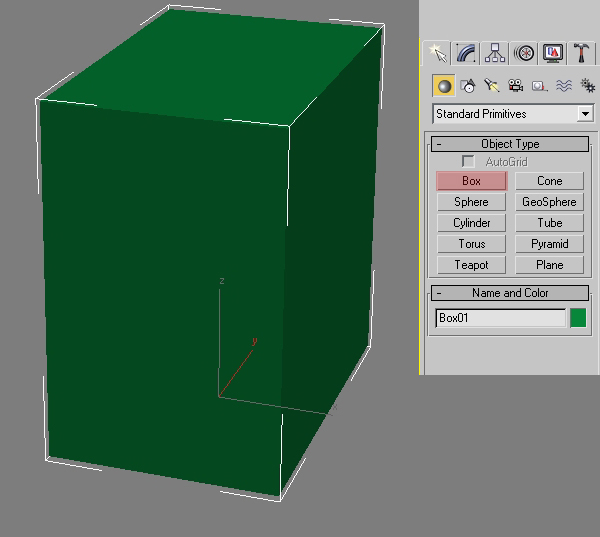Select the Helpers category icon
The image size is (600, 537).
pos(539,86)
